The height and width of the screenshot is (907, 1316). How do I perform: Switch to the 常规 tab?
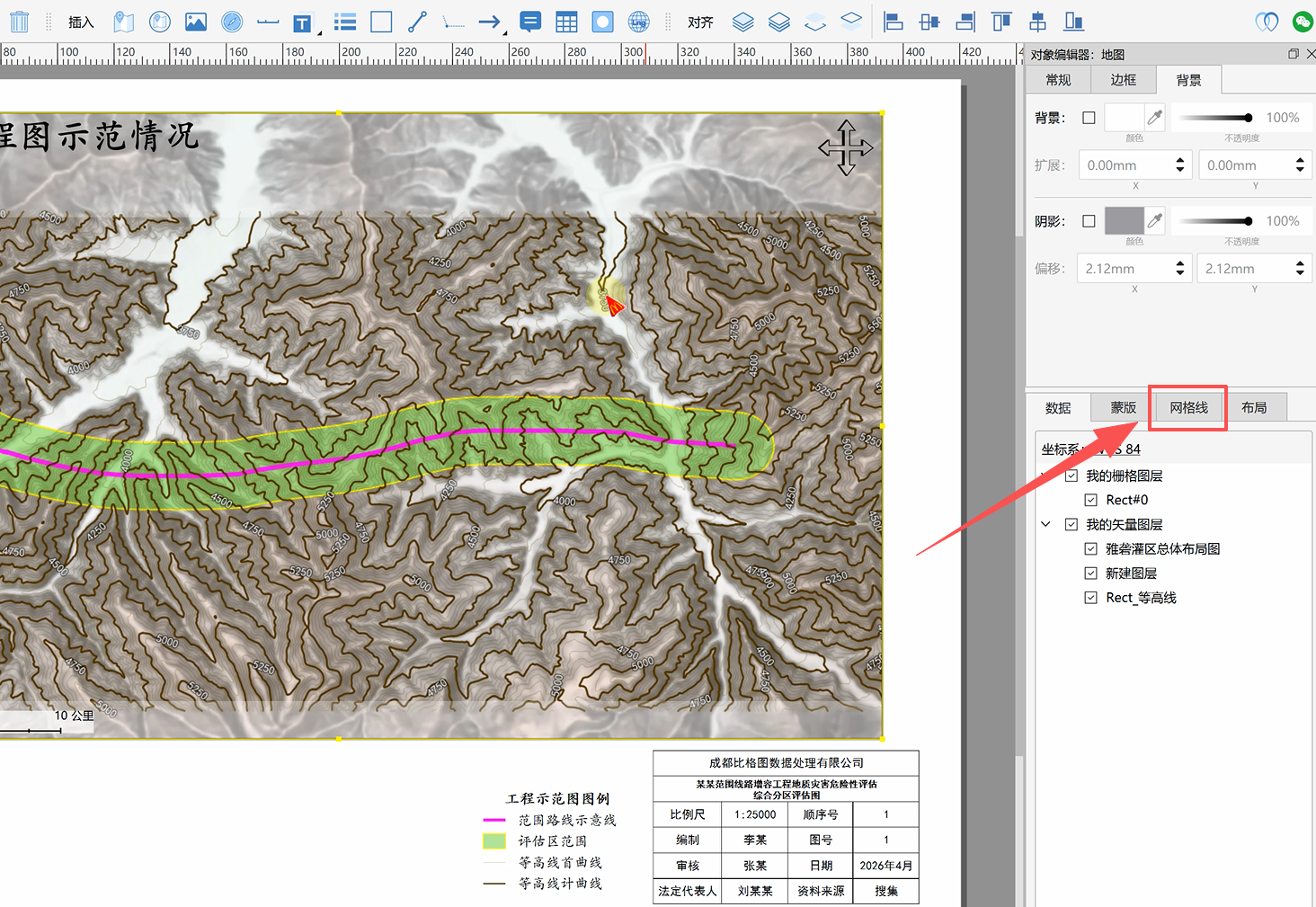coord(1058,80)
